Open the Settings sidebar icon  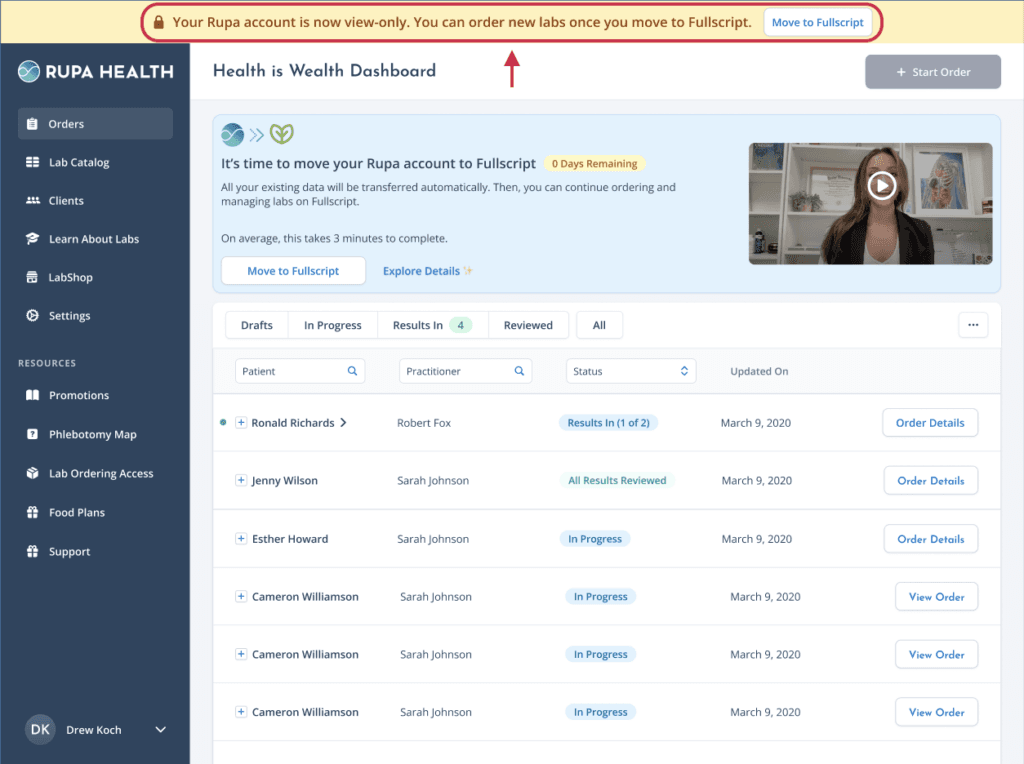pos(33,315)
